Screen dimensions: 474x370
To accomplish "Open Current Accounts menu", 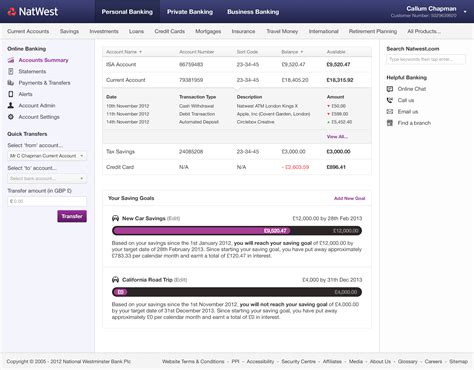I will [x=28, y=31].
